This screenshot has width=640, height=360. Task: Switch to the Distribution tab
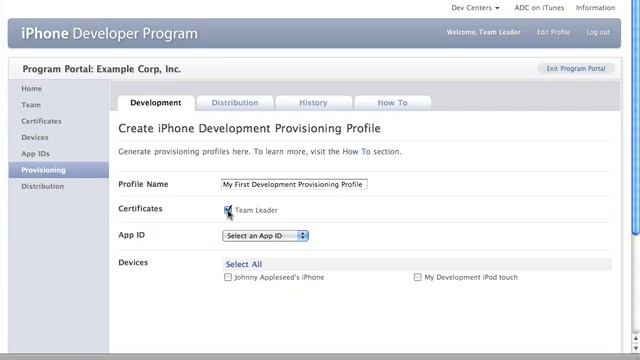pos(235,103)
